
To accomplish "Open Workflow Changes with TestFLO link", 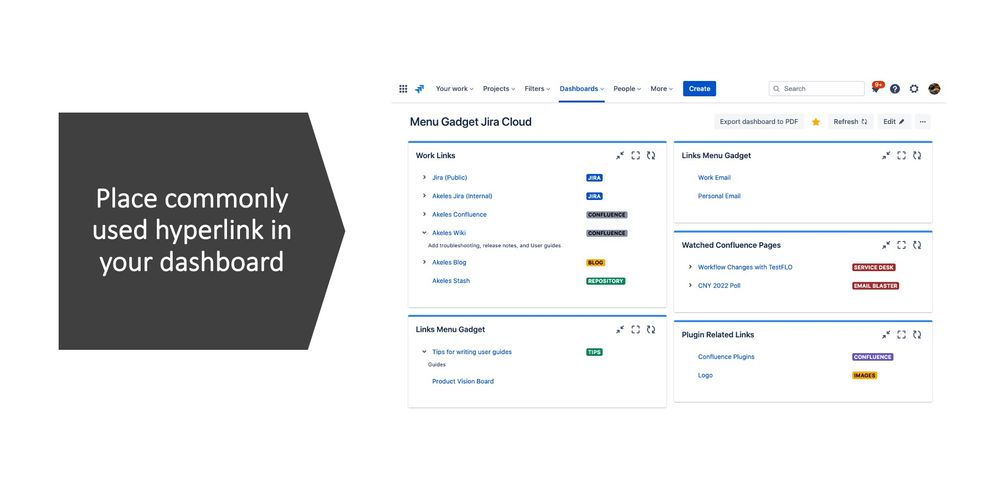I will point(745,267).
